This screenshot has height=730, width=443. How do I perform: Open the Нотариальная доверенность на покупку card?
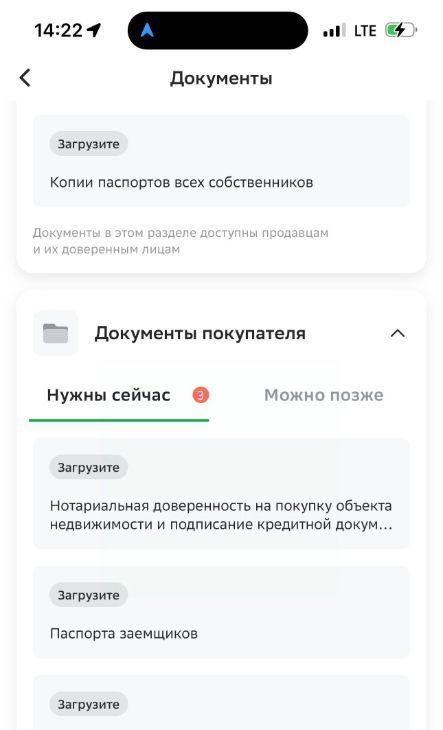coord(222,493)
